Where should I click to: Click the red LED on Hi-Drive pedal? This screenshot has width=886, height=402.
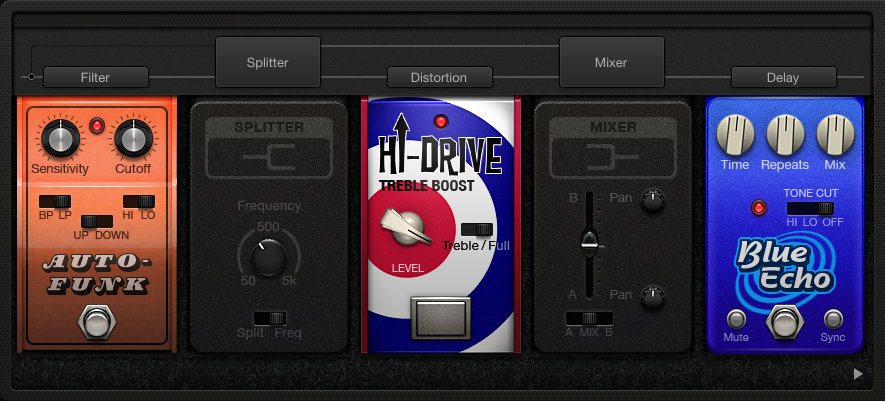441,121
